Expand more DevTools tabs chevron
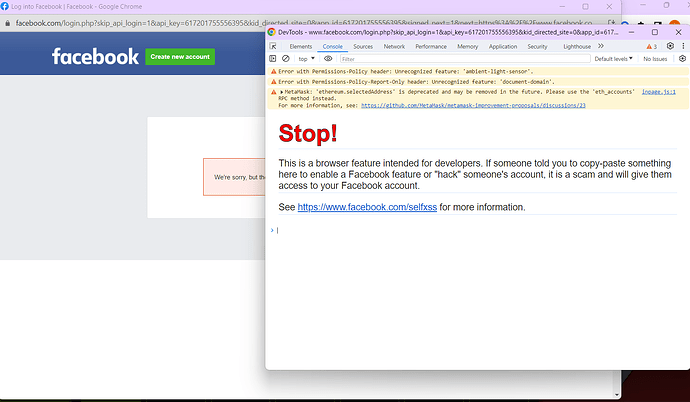 pos(601,46)
